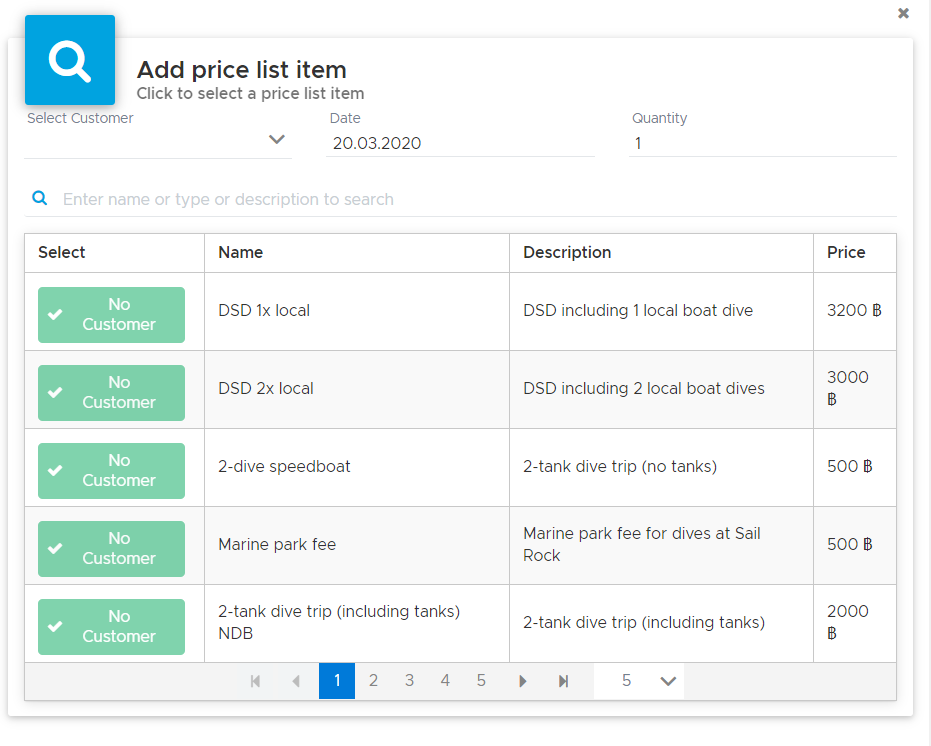The height and width of the screenshot is (746, 931).
Task: Click the price '3200 ฿'
Action: pos(854,311)
